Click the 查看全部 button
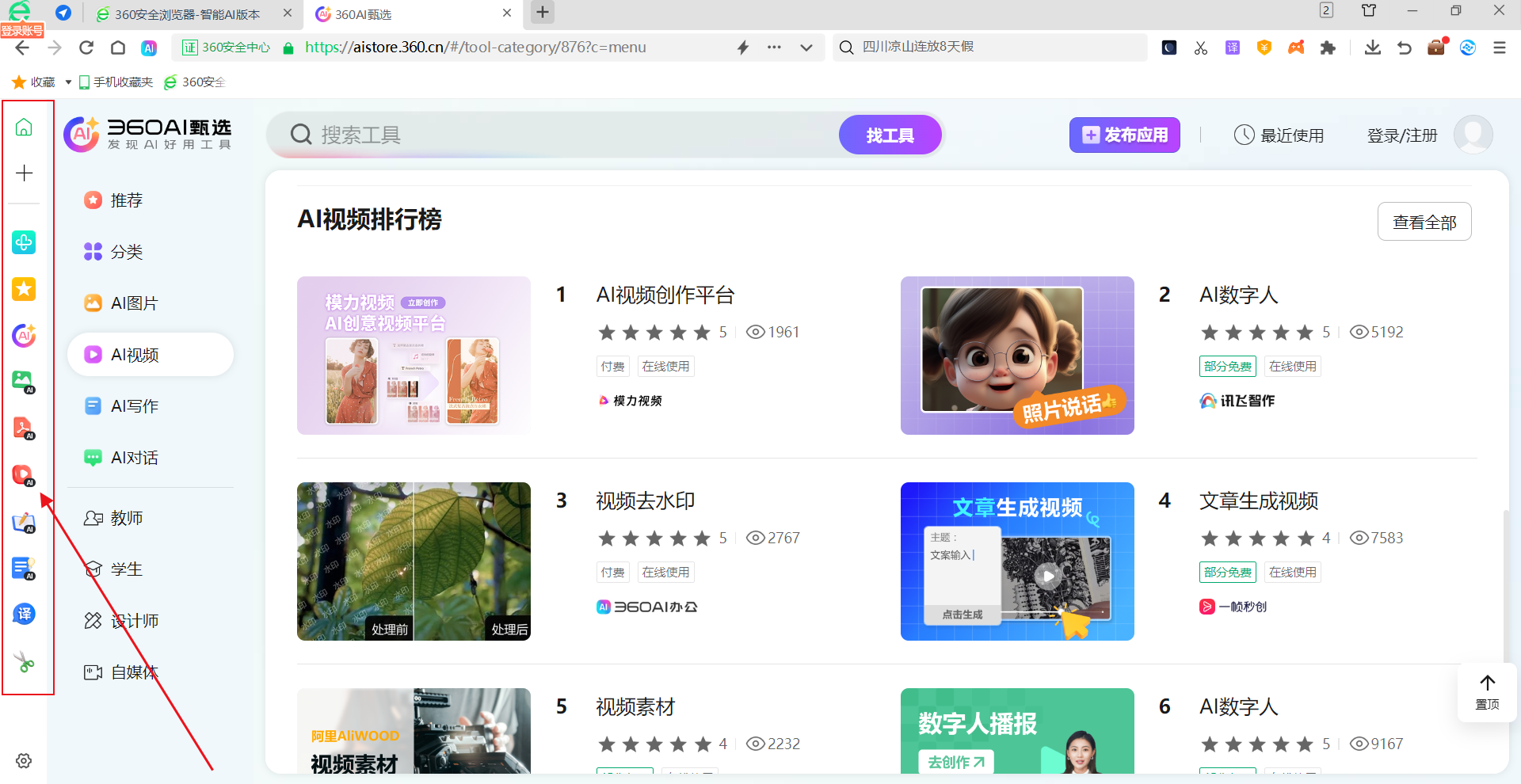The width and height of the screenshot is (1521, 784). [x=1424, y=222]
